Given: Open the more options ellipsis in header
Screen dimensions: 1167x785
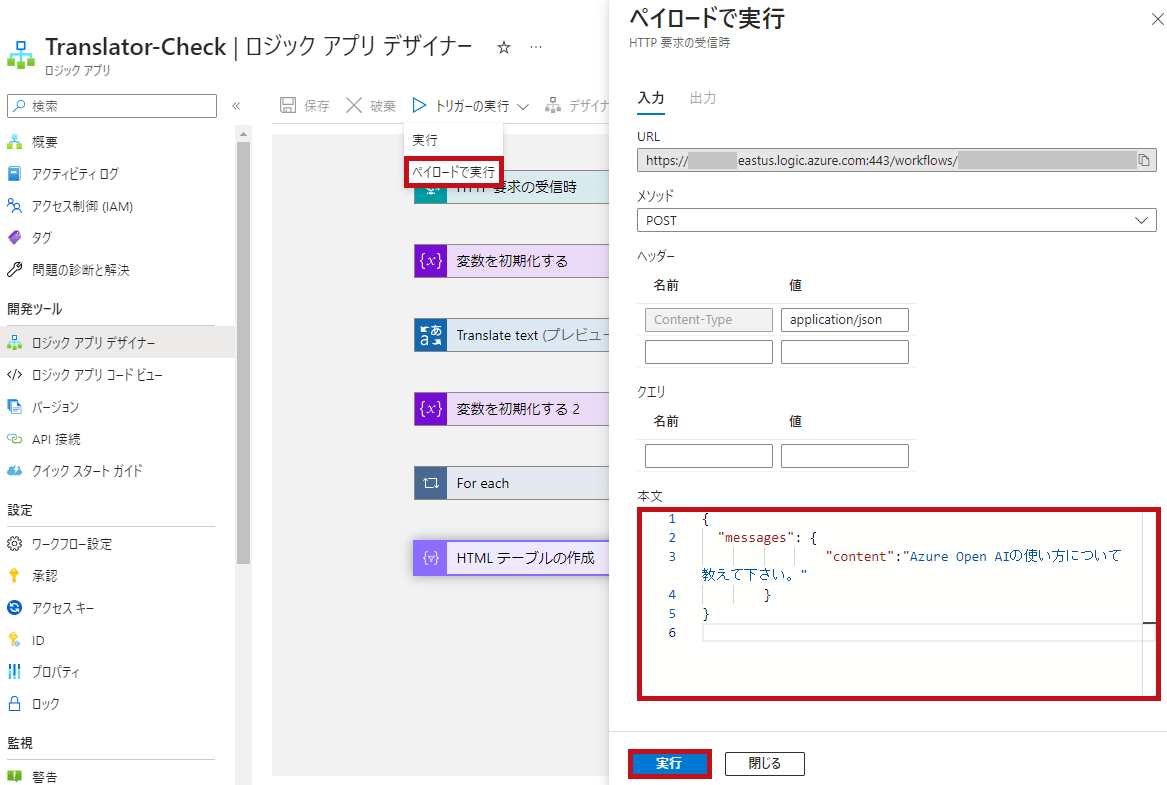Looking at the screenshot, I should coord(536,48).
